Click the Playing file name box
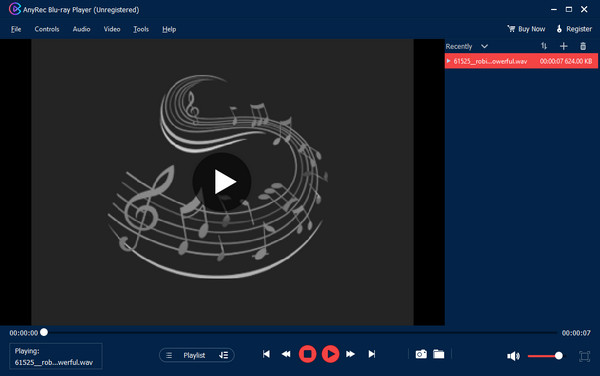The width and height of the screenshot is (600, 376). (x=56, y=356)
